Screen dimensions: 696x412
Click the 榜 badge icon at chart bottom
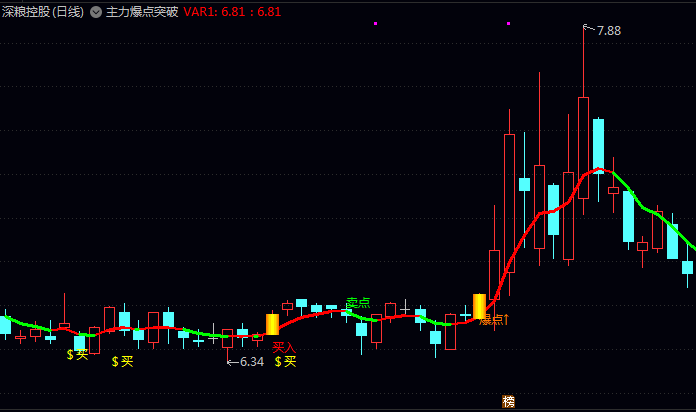click(x=508, y=401)
